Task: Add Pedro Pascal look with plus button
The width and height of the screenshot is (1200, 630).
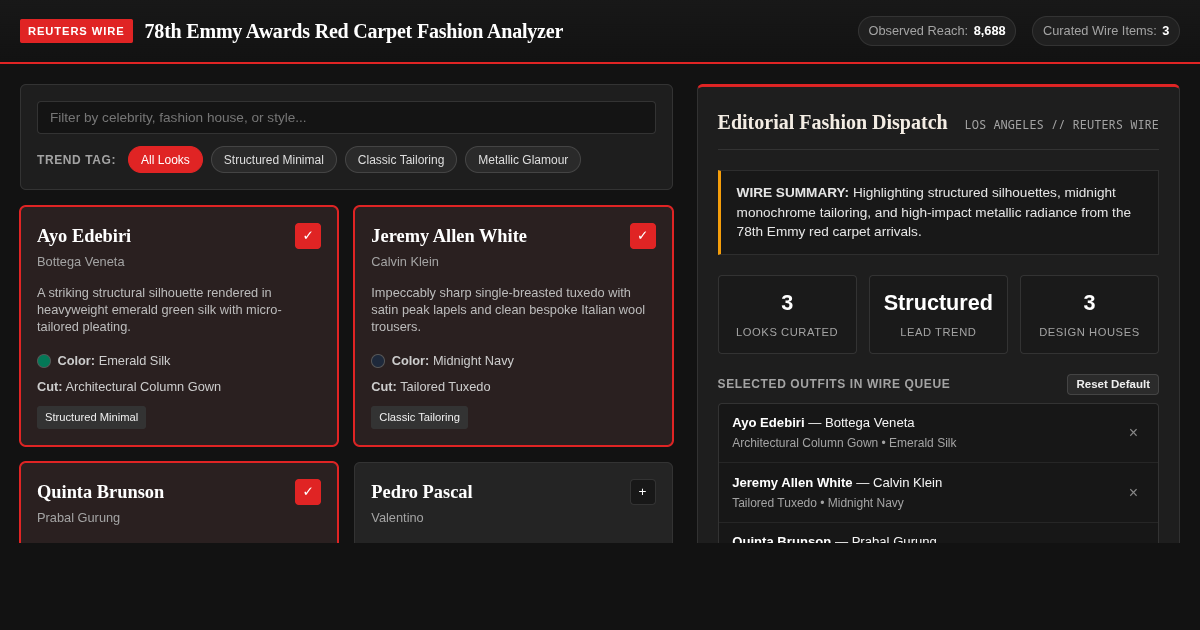Action: (x=643, y=492)
